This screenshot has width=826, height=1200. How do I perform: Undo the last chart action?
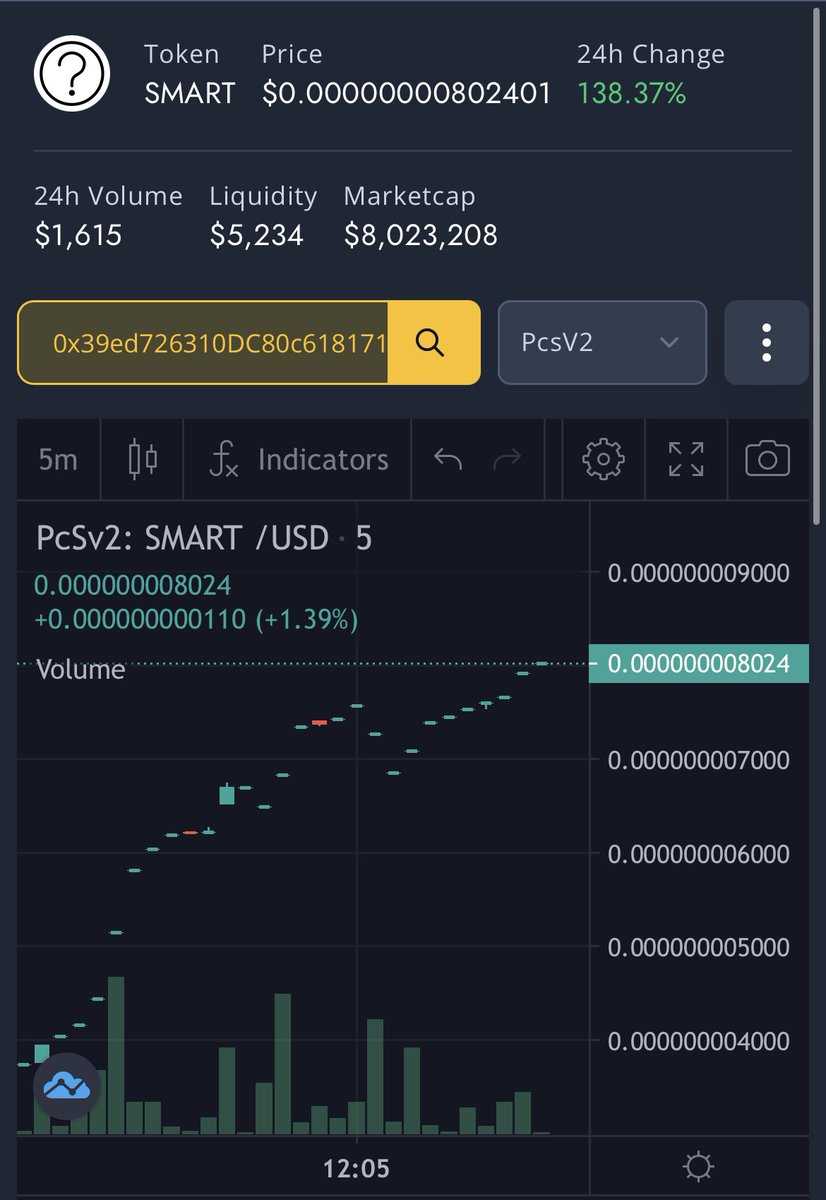[x=448, y=460]
